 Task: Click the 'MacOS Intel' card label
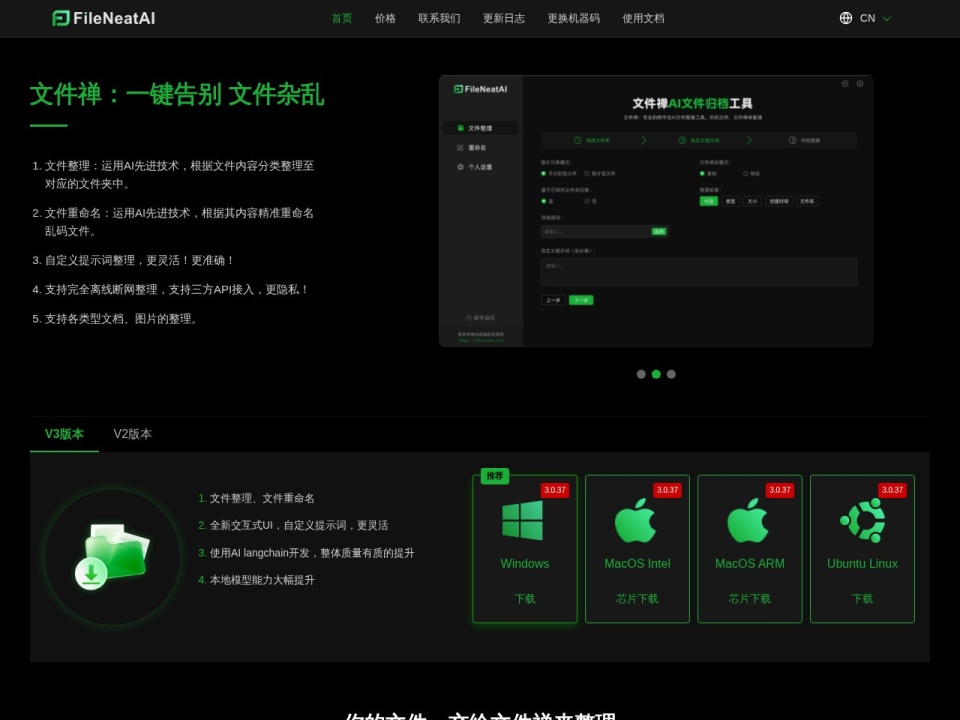coord(637,563)
